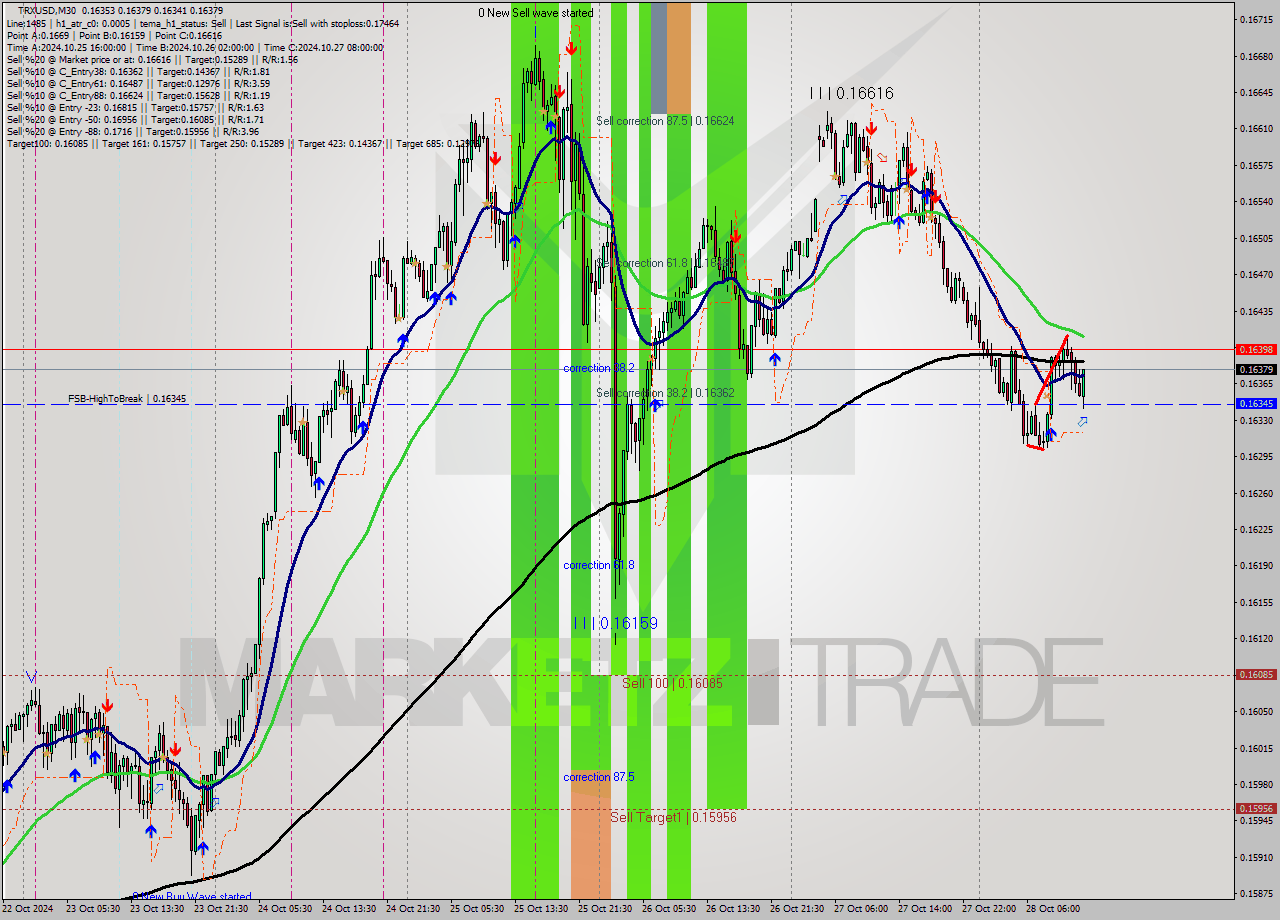Click the 0.16225 price axis label

pos(1256,530)
